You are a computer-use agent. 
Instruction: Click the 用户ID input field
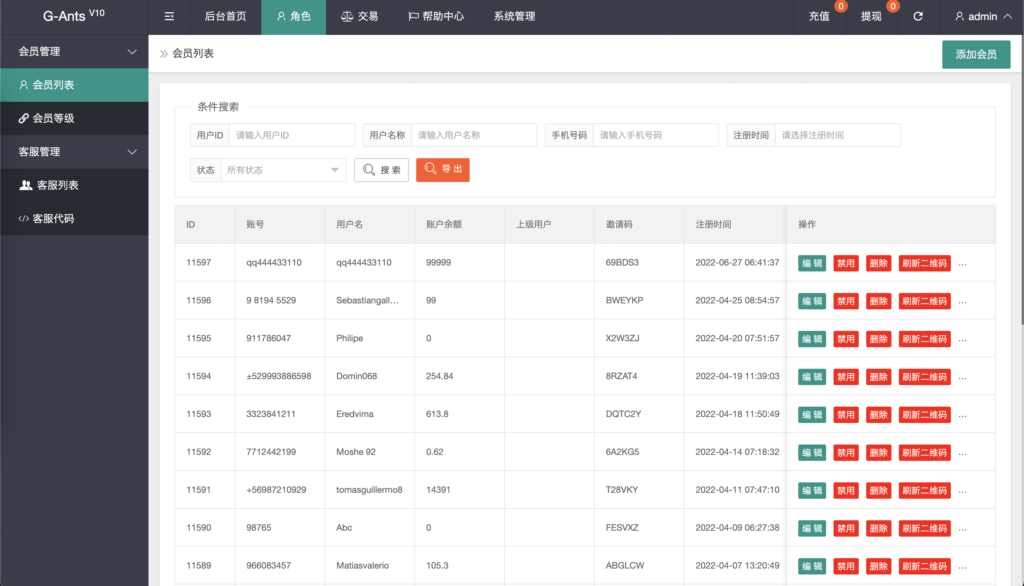pos(291,135)
